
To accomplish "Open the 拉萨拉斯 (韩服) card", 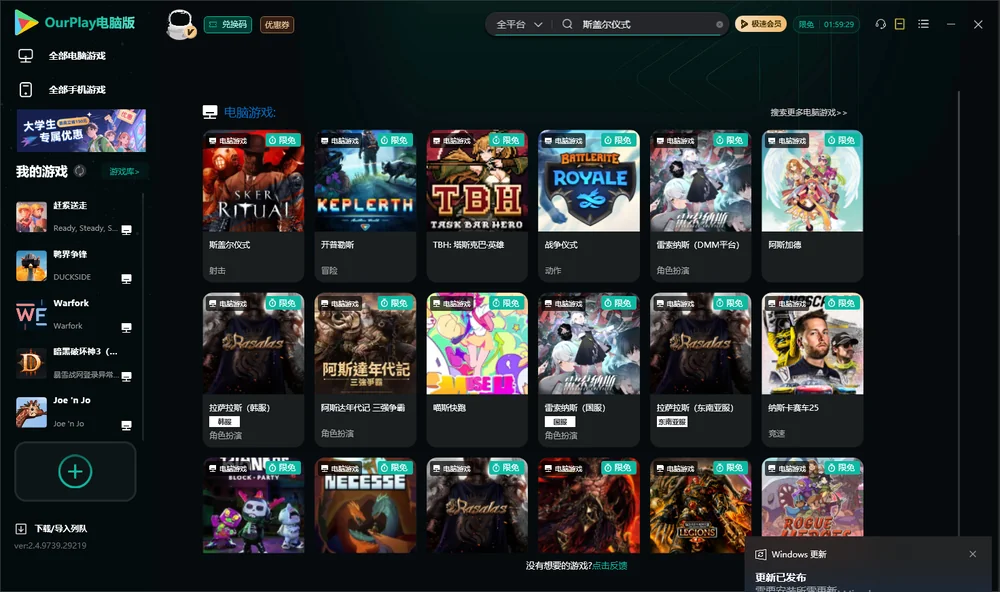I will pyautogui.click(x=253, y=369).
